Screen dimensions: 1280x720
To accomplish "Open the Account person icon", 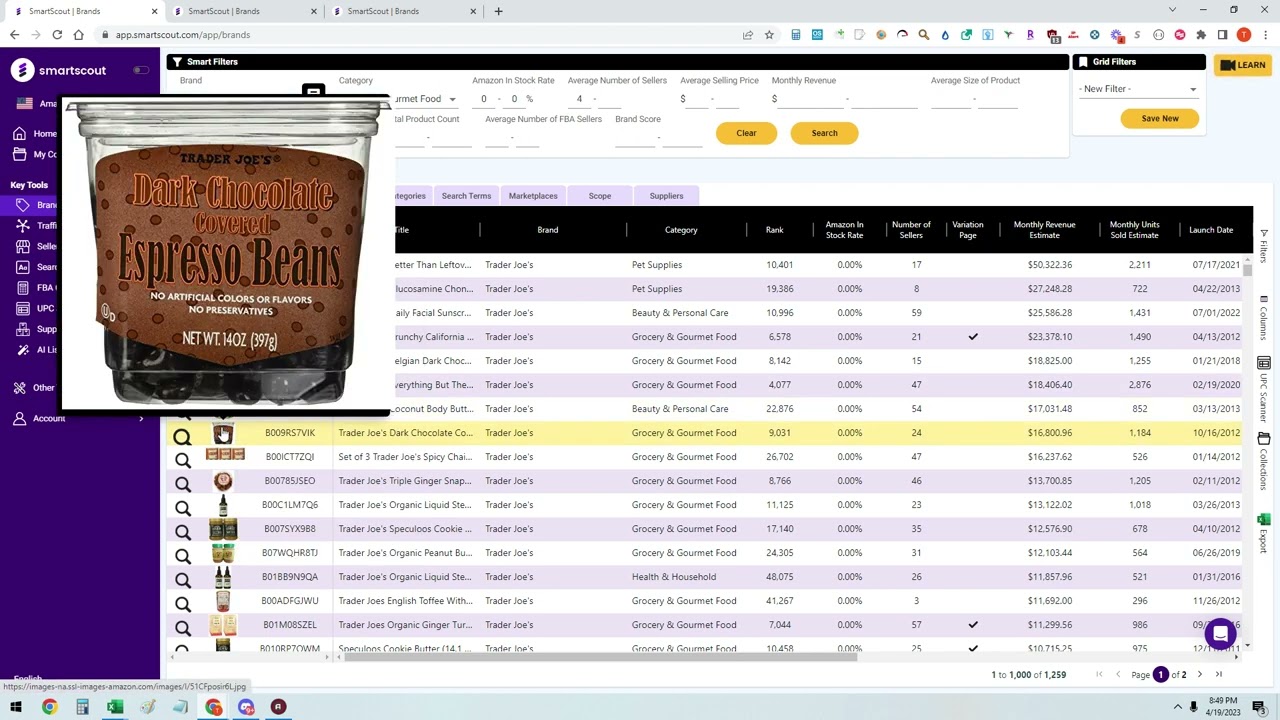I will [x=19, y=418].
